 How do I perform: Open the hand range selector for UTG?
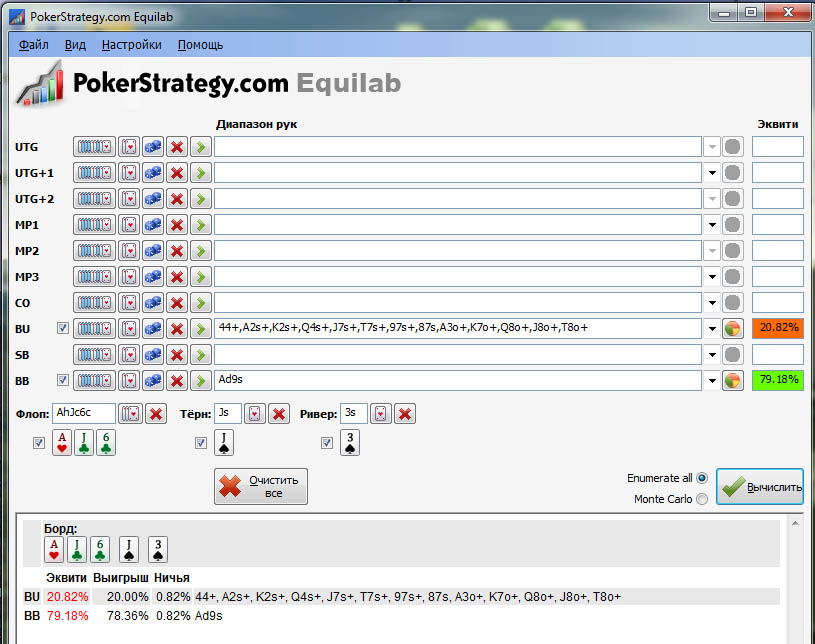[94, 147]
